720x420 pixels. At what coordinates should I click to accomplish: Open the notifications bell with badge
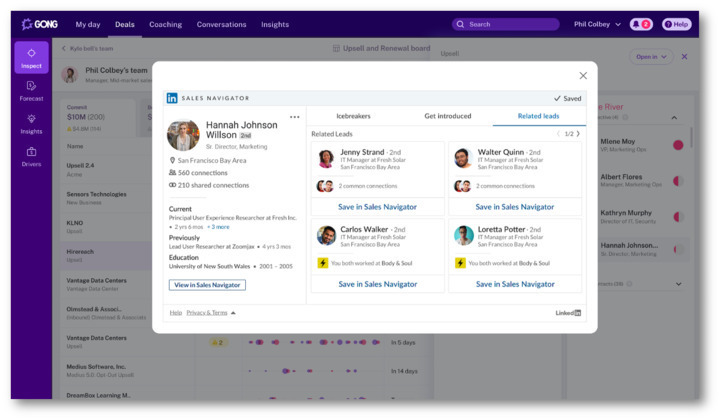[641, 24]
